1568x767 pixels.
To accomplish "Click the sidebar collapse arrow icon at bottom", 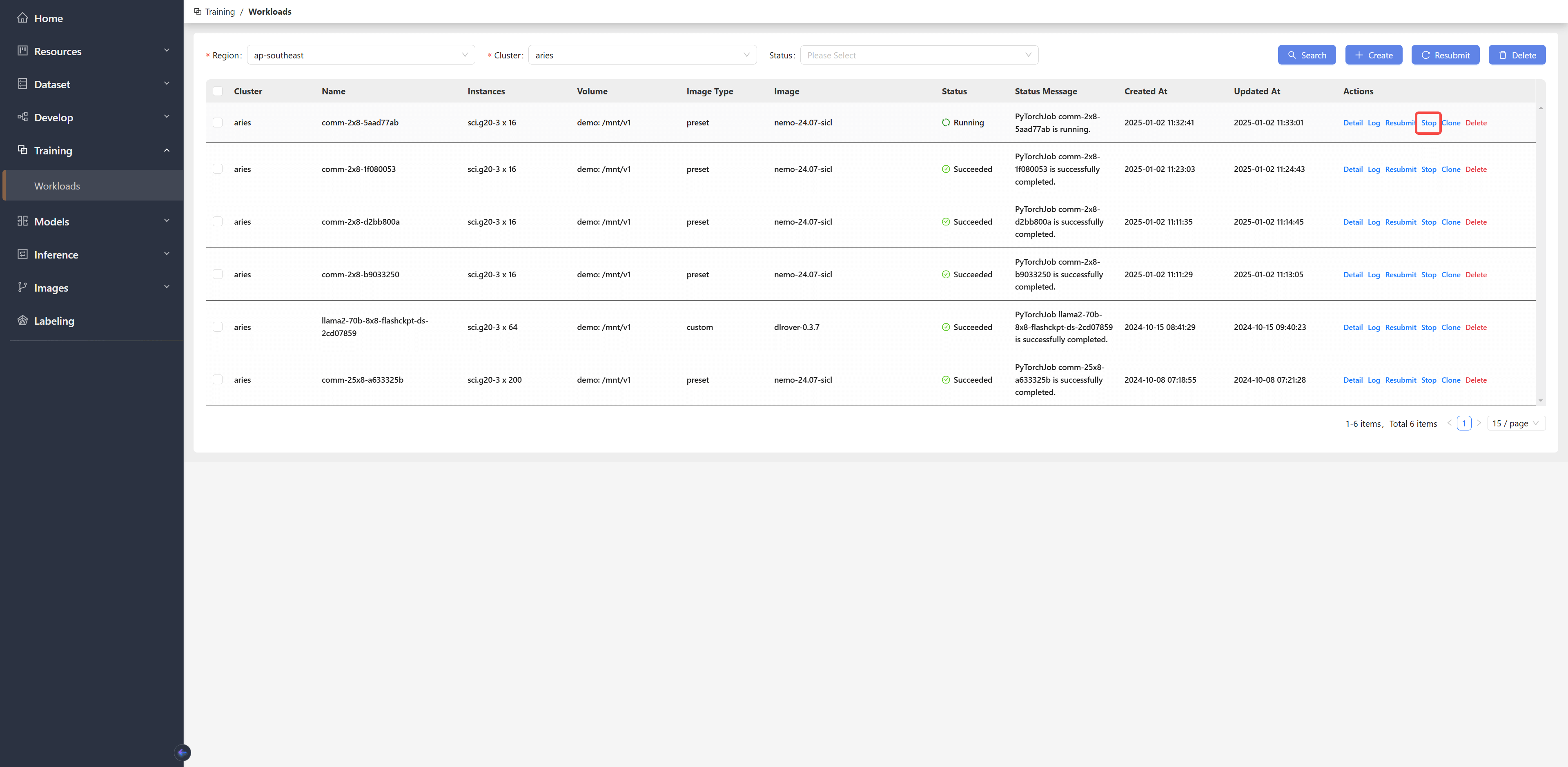I will click(183, 752).
